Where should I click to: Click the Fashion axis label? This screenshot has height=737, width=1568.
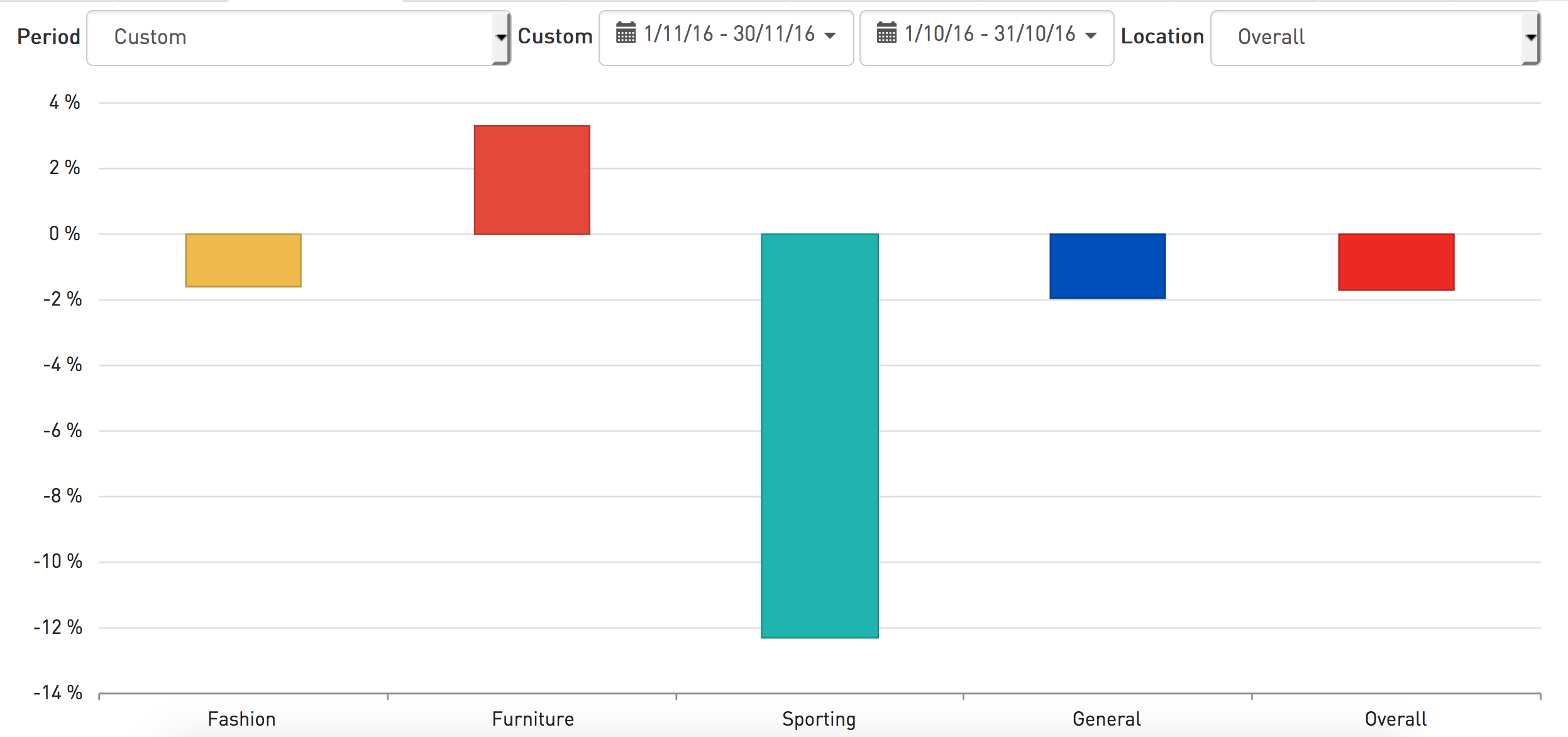242,719
